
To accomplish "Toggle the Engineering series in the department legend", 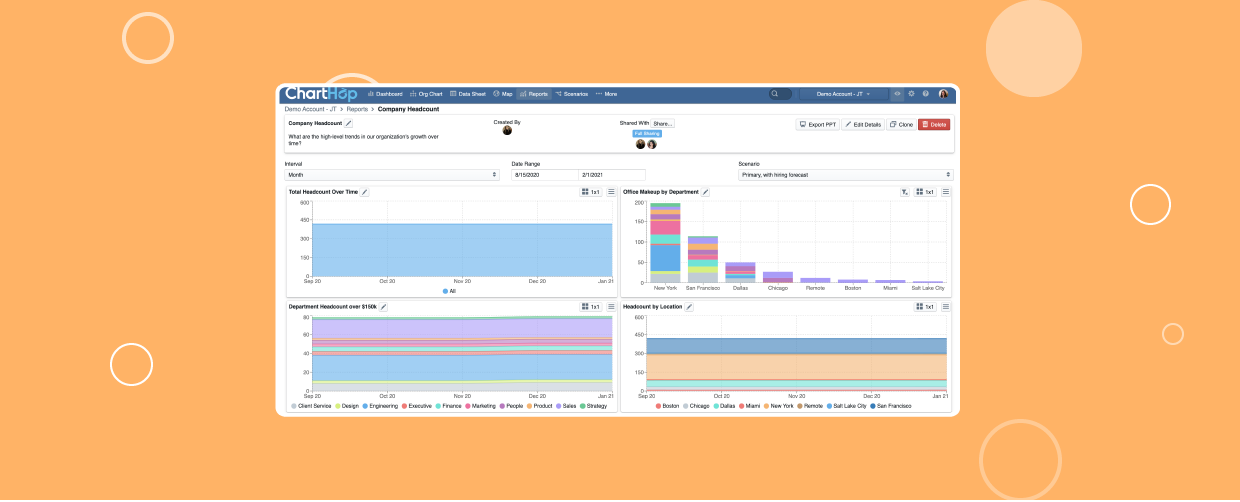I will tap(382, 406).
